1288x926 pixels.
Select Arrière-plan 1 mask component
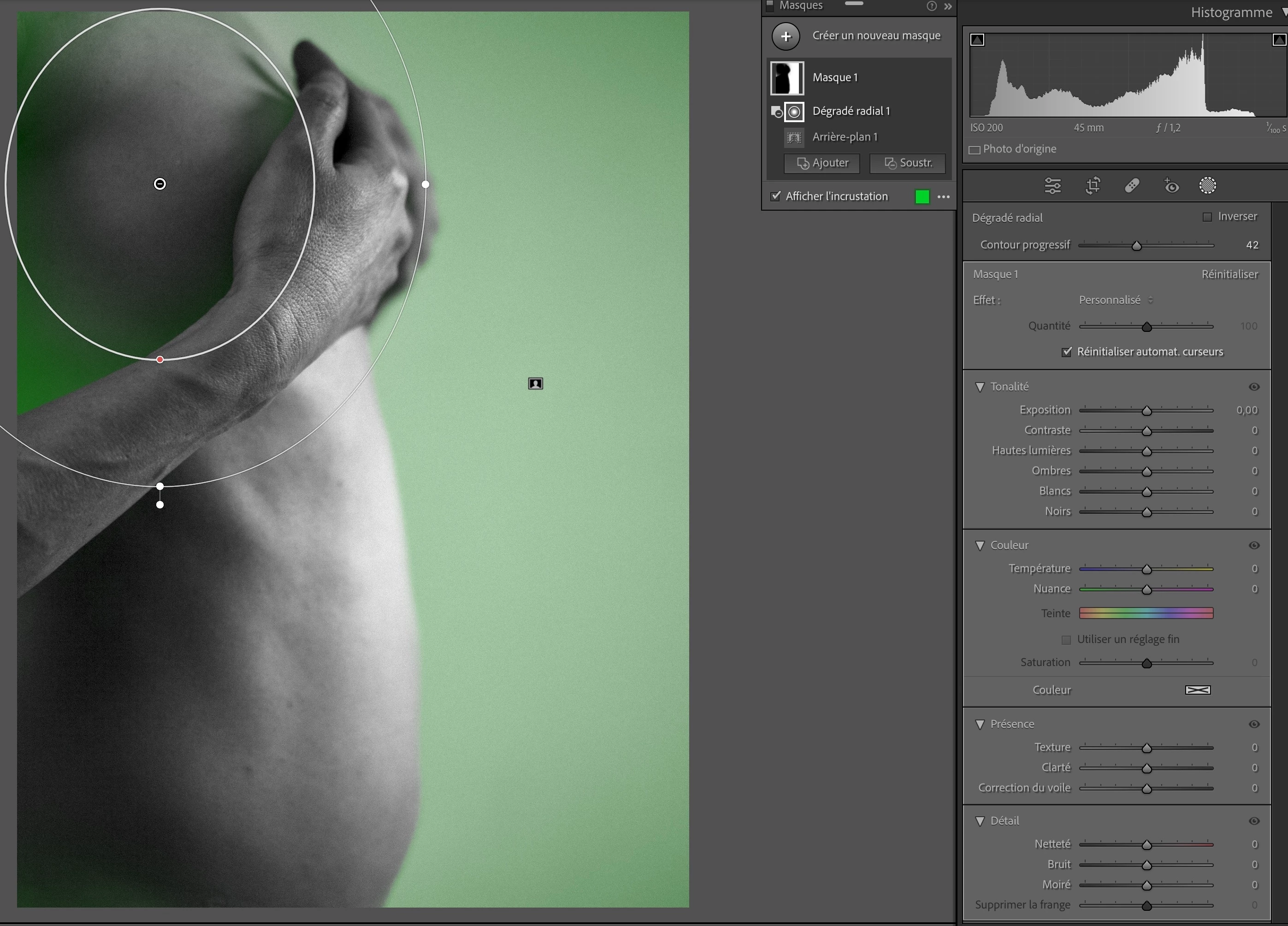[845, 137]
